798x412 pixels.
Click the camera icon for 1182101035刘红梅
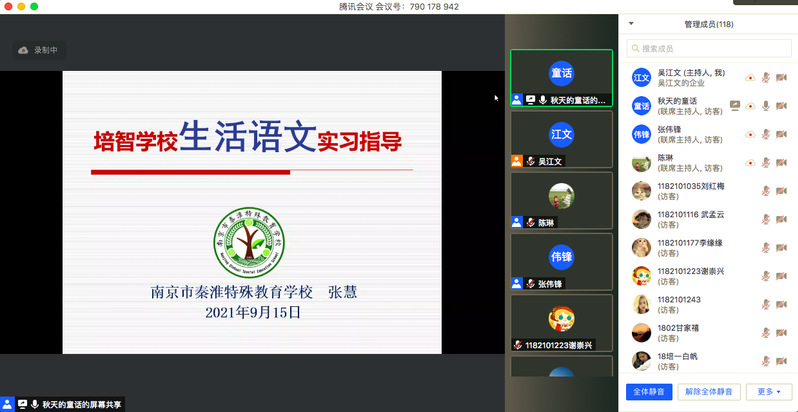(783, 190)
